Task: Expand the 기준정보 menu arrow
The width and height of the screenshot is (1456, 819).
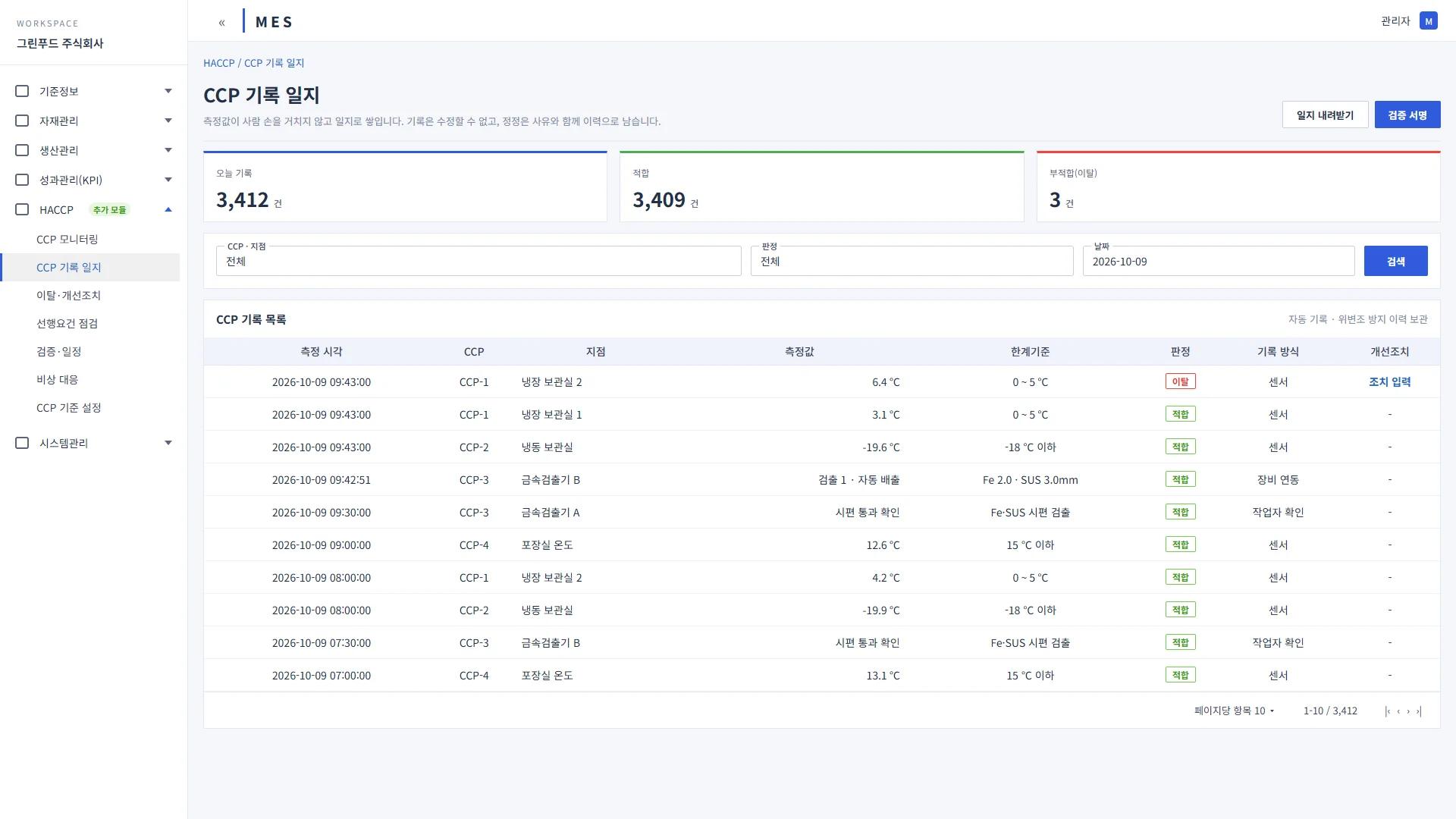Action: 168,91
